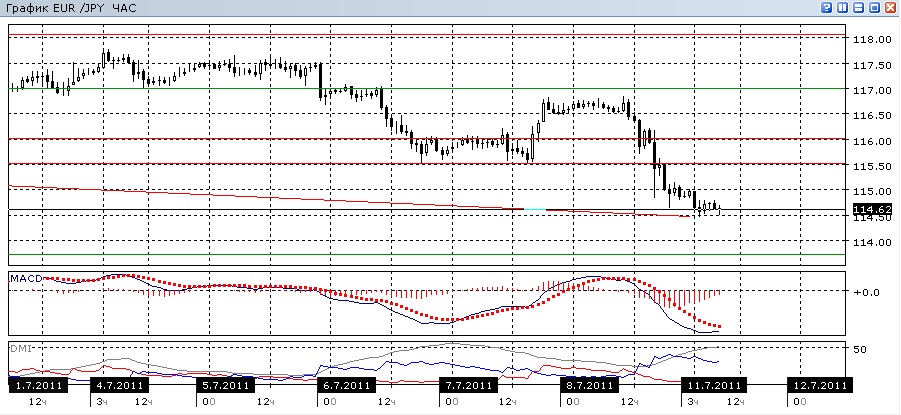Select the 12.7.2011 date marker
901x415 pixels.
pos(820,385)
